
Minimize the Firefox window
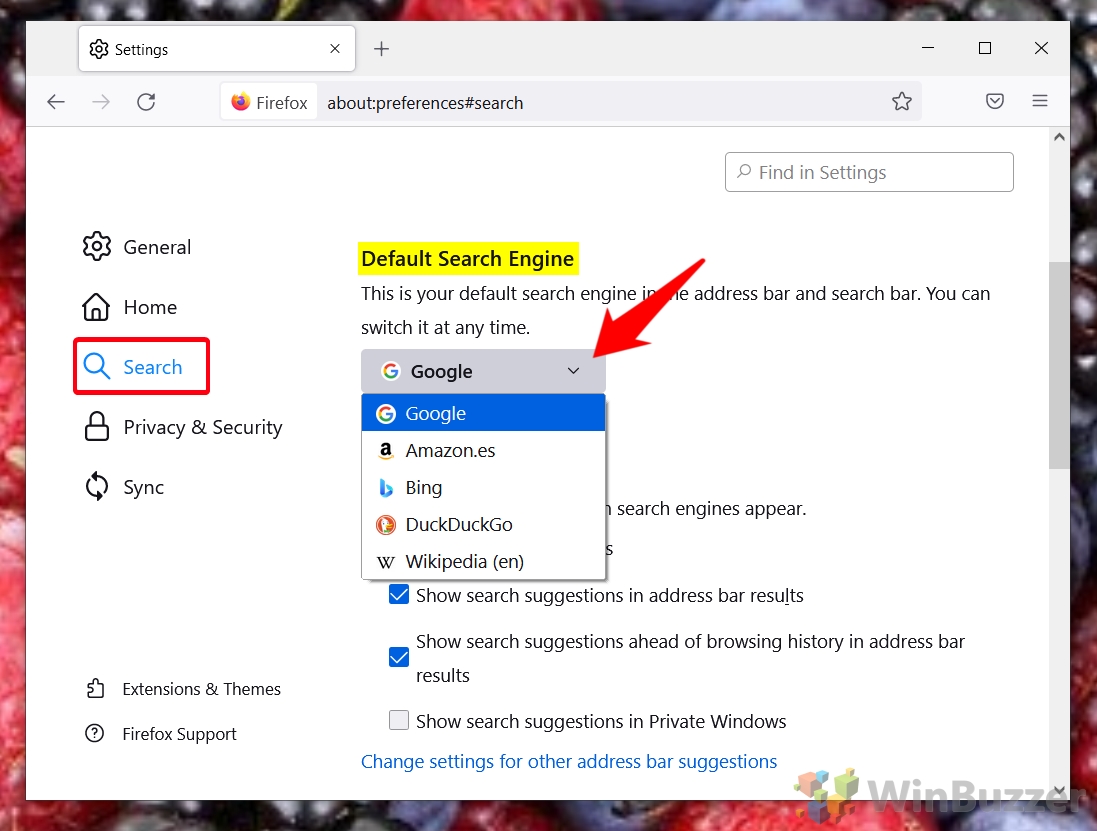tap(928, 48)
